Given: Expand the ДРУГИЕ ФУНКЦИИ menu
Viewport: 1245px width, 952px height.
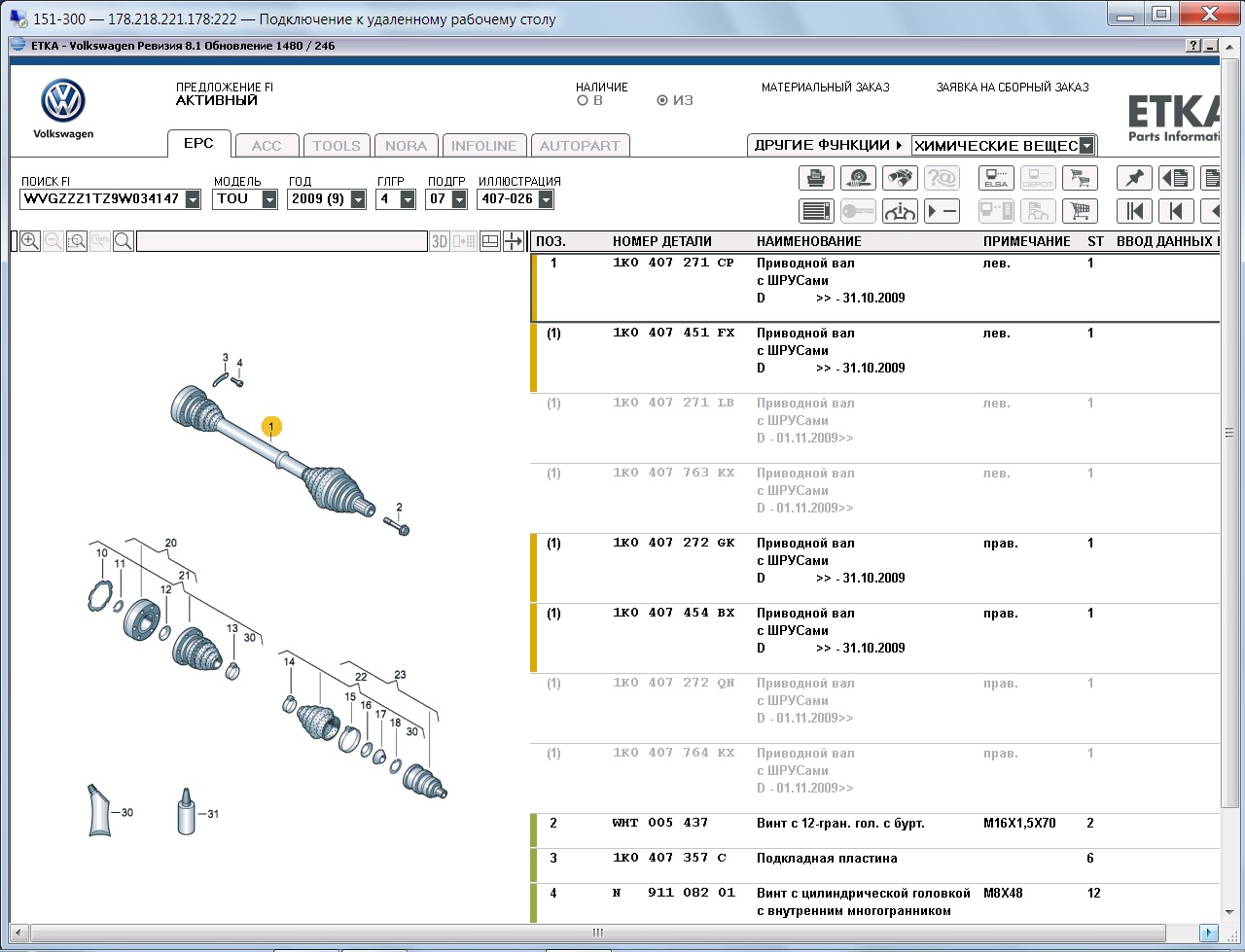Looking at the screenshot, I should (x=828, y=145).
